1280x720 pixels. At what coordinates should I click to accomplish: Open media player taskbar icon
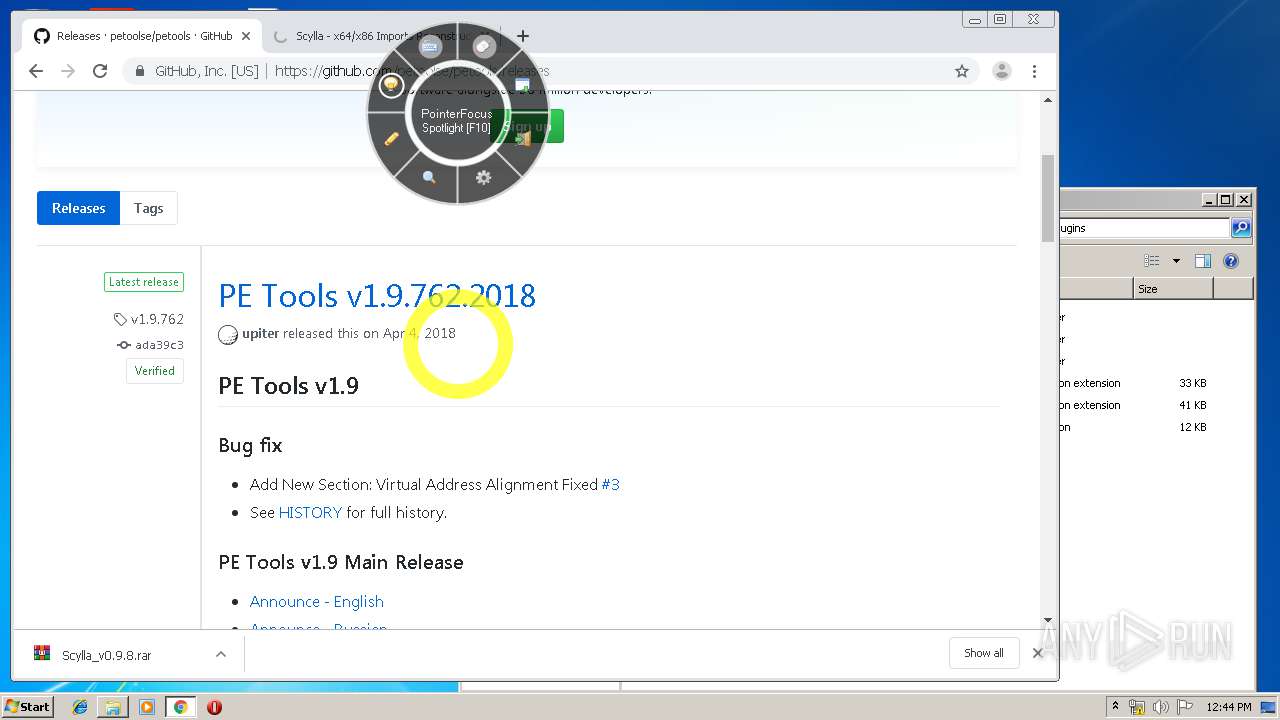[147, 707]
